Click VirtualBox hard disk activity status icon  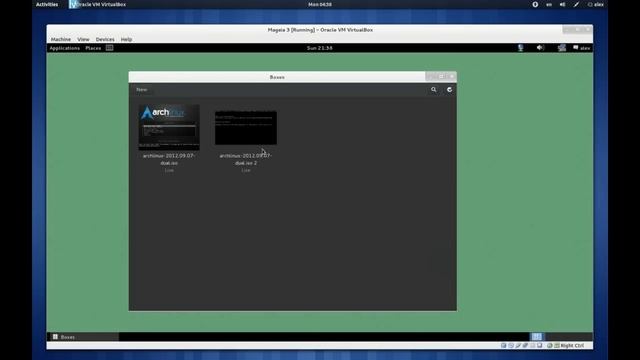coord(504,345)
